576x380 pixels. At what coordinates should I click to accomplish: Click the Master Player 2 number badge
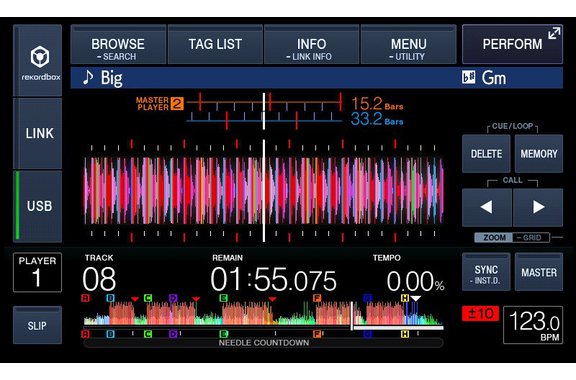(x=177, y=104)
